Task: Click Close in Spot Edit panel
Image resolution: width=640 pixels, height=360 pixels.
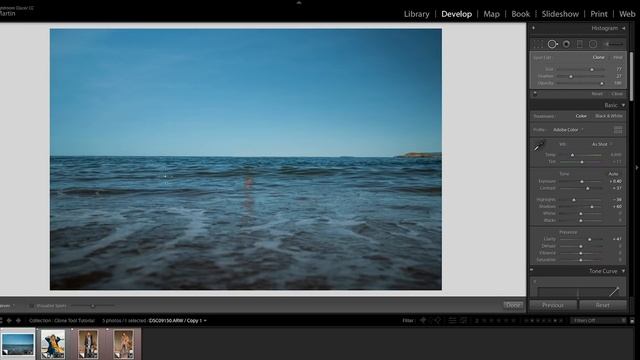Action: tap(617, 94)
